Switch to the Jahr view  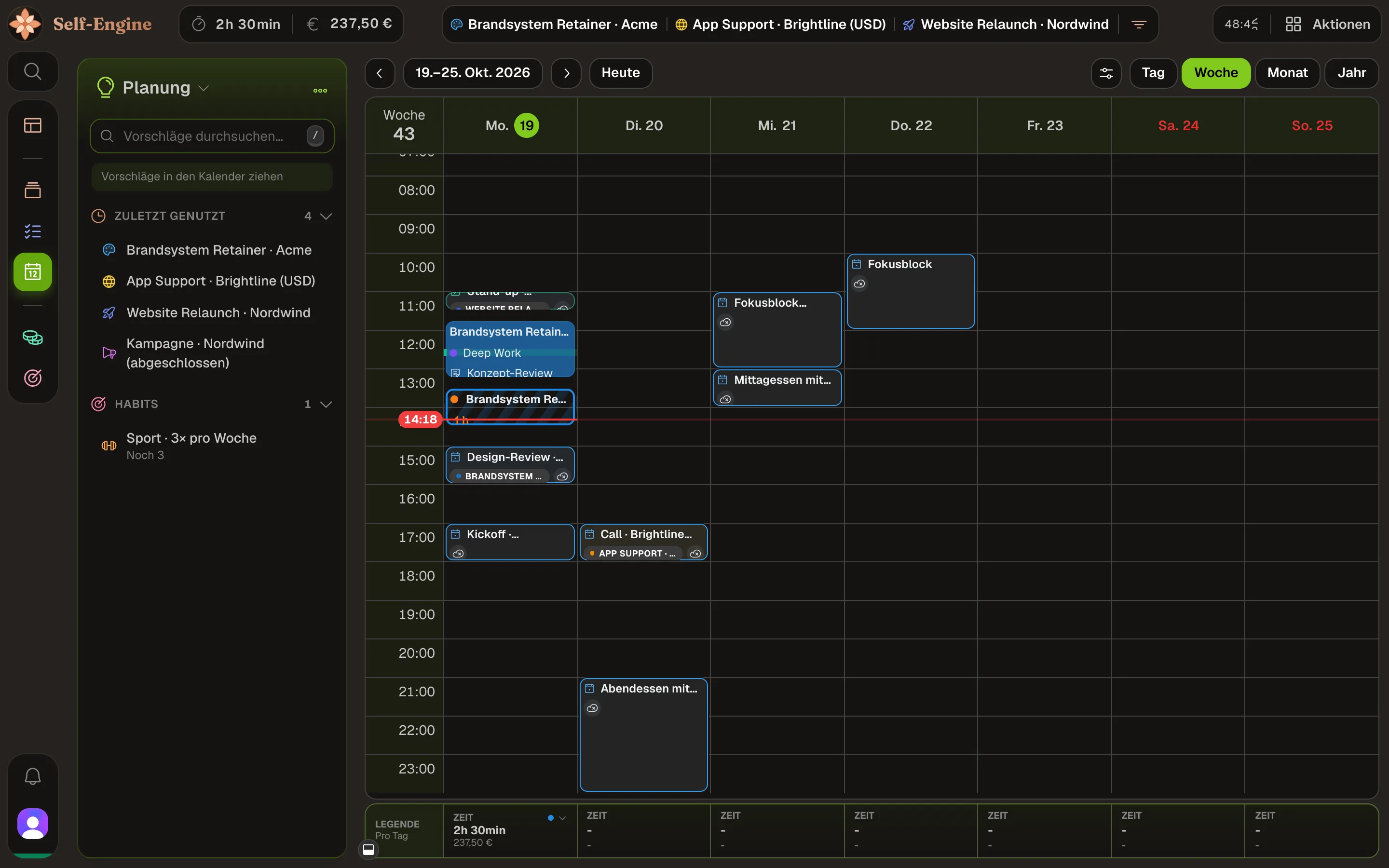[1351, 73]
